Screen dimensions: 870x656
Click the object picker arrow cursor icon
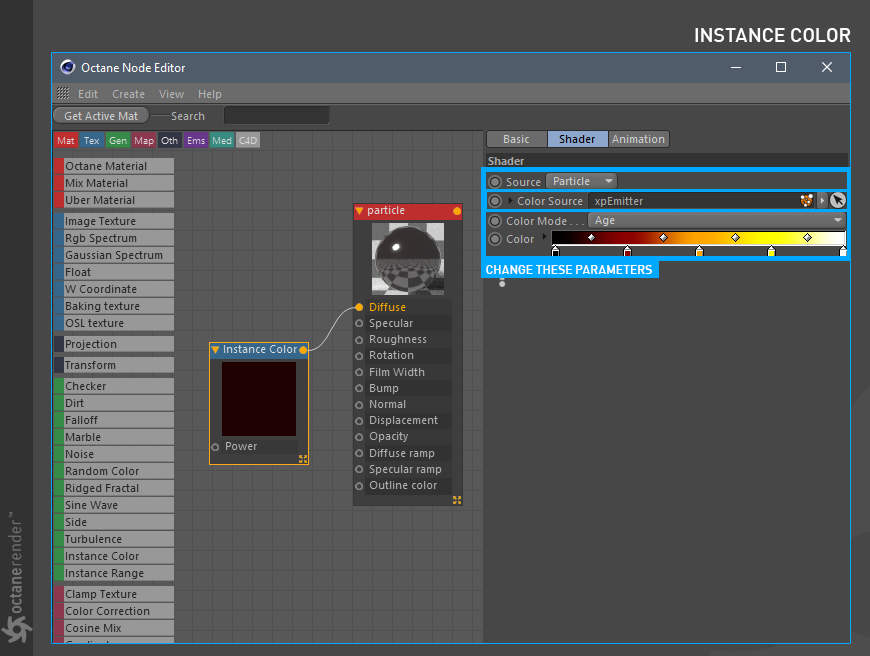coord(837,201)
